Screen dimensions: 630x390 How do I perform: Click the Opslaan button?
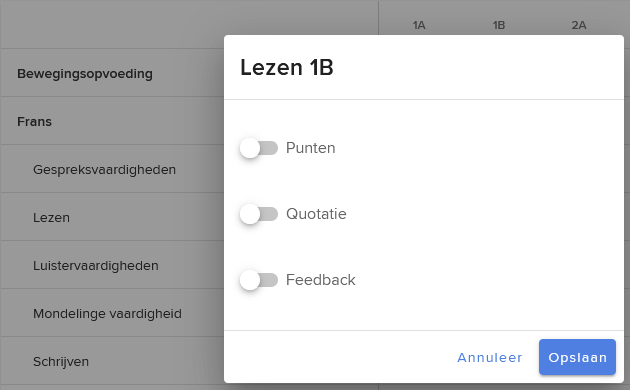pos(577,357)
